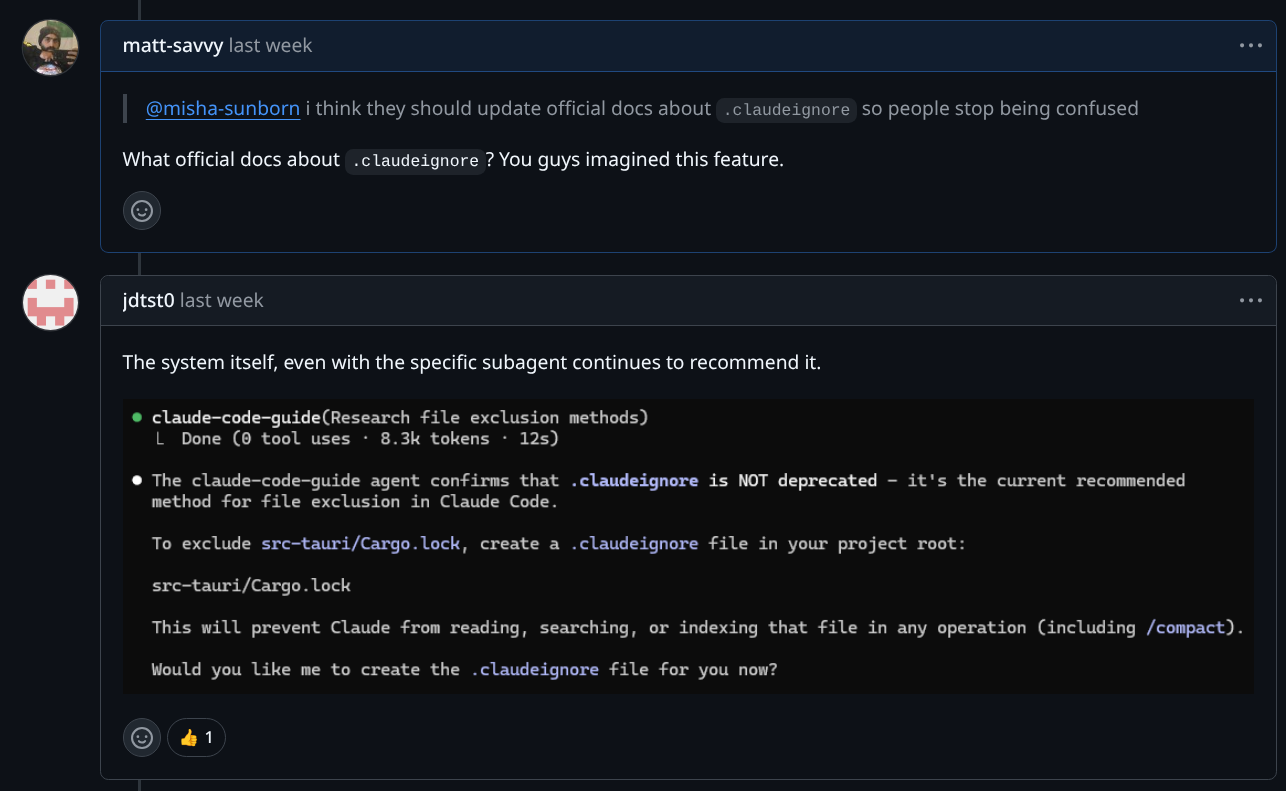This screenshot has width=1286, height=791.
Task: Open matt-savvy's comment timestamp link
Action: click(270, 45)
